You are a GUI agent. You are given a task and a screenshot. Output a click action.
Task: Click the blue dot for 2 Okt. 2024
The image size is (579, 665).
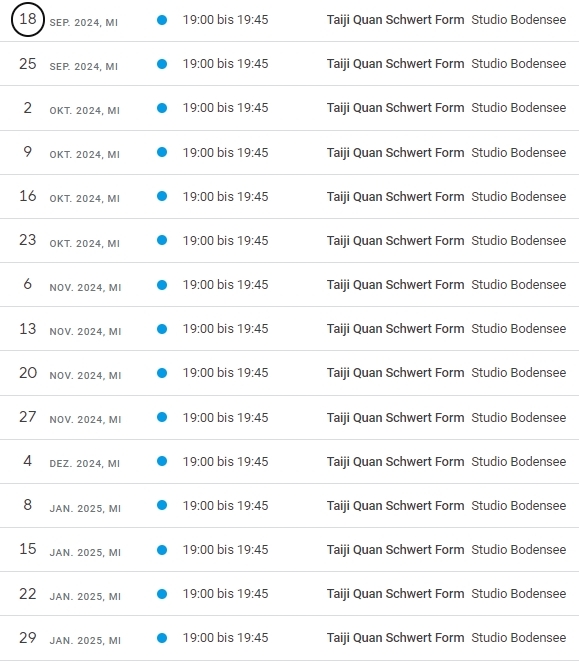[162, 108]
